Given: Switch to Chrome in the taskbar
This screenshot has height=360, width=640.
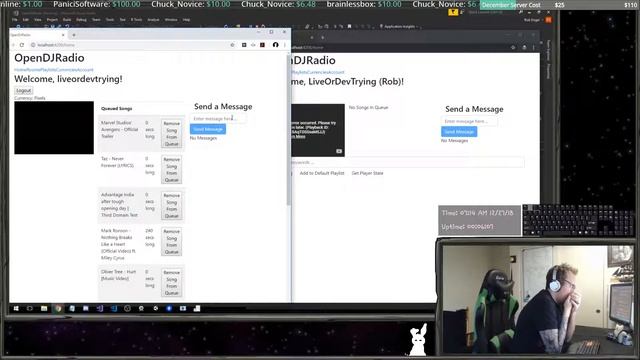Looking at the screenshot, I should point(58,309).
